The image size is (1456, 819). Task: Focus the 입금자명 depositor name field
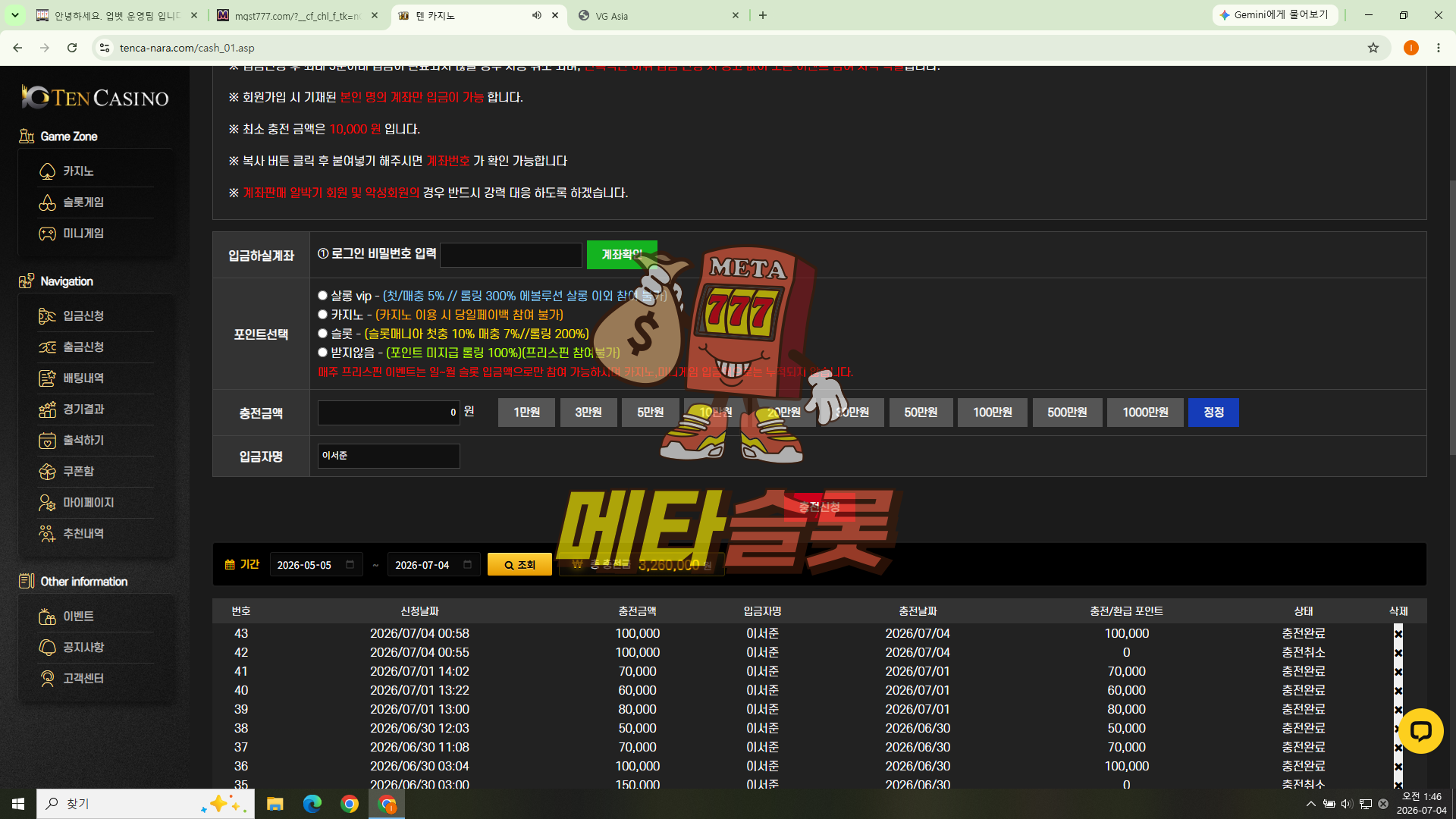click(x=388, y=456)
